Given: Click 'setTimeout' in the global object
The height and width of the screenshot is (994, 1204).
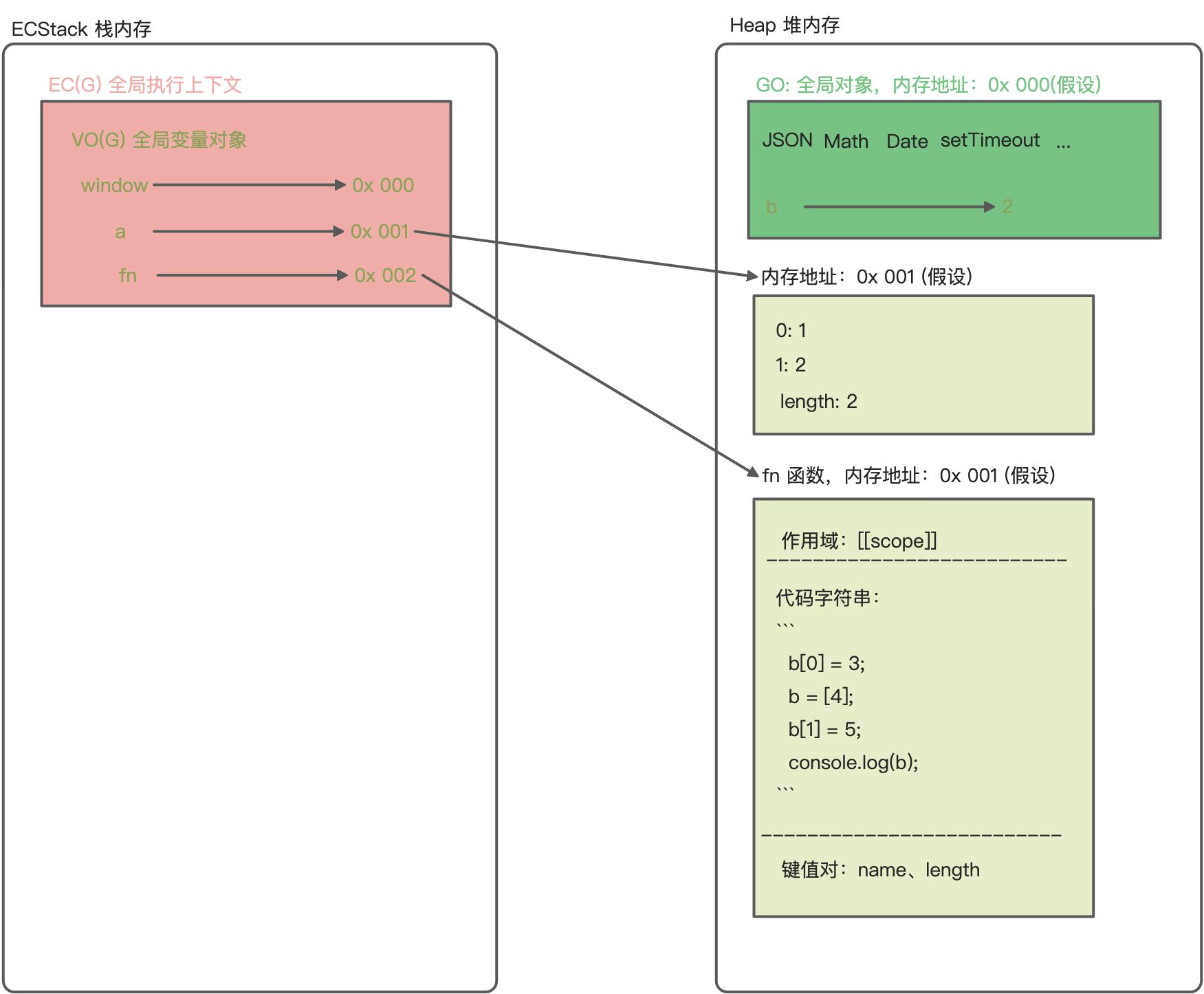Looking at the screenshot, I should [x=990, y=140].
